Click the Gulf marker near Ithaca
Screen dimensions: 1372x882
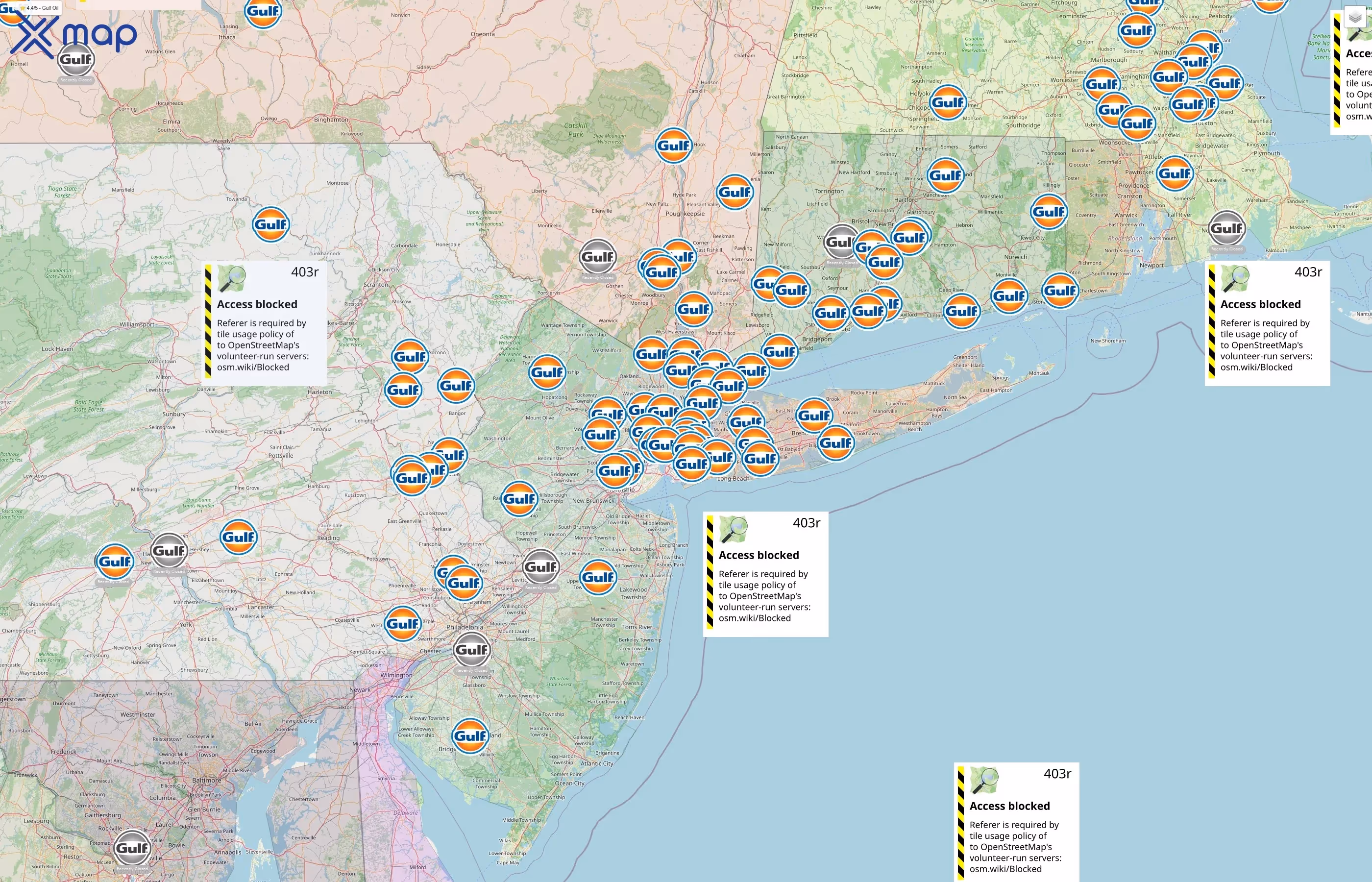tap(263, 11)
